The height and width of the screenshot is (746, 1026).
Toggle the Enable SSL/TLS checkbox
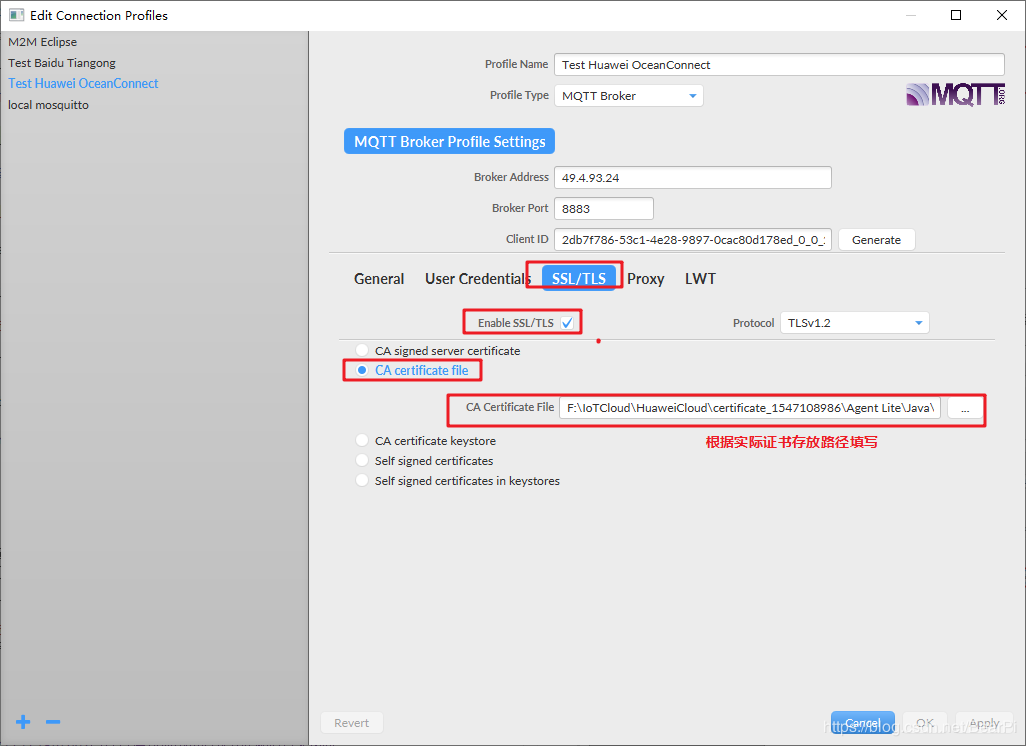pyautogui.click(x=567, y=323)
